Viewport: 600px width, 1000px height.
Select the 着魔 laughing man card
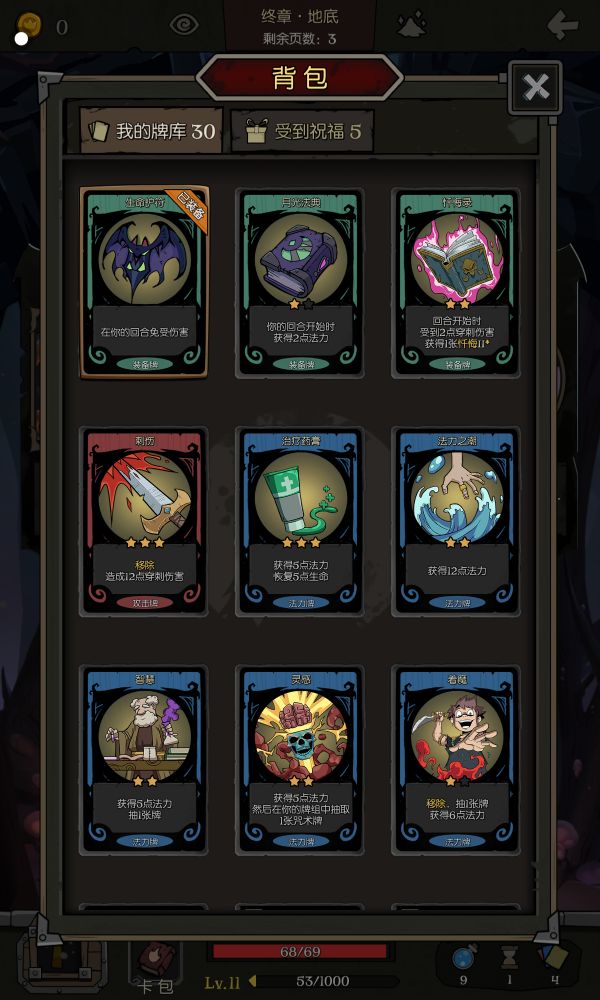tap(456, 760)
